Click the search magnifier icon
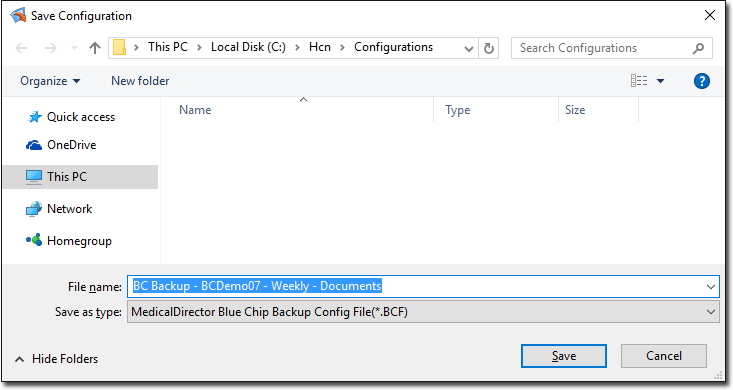Viewport: 733px width, 390px height. coord(698,48)
